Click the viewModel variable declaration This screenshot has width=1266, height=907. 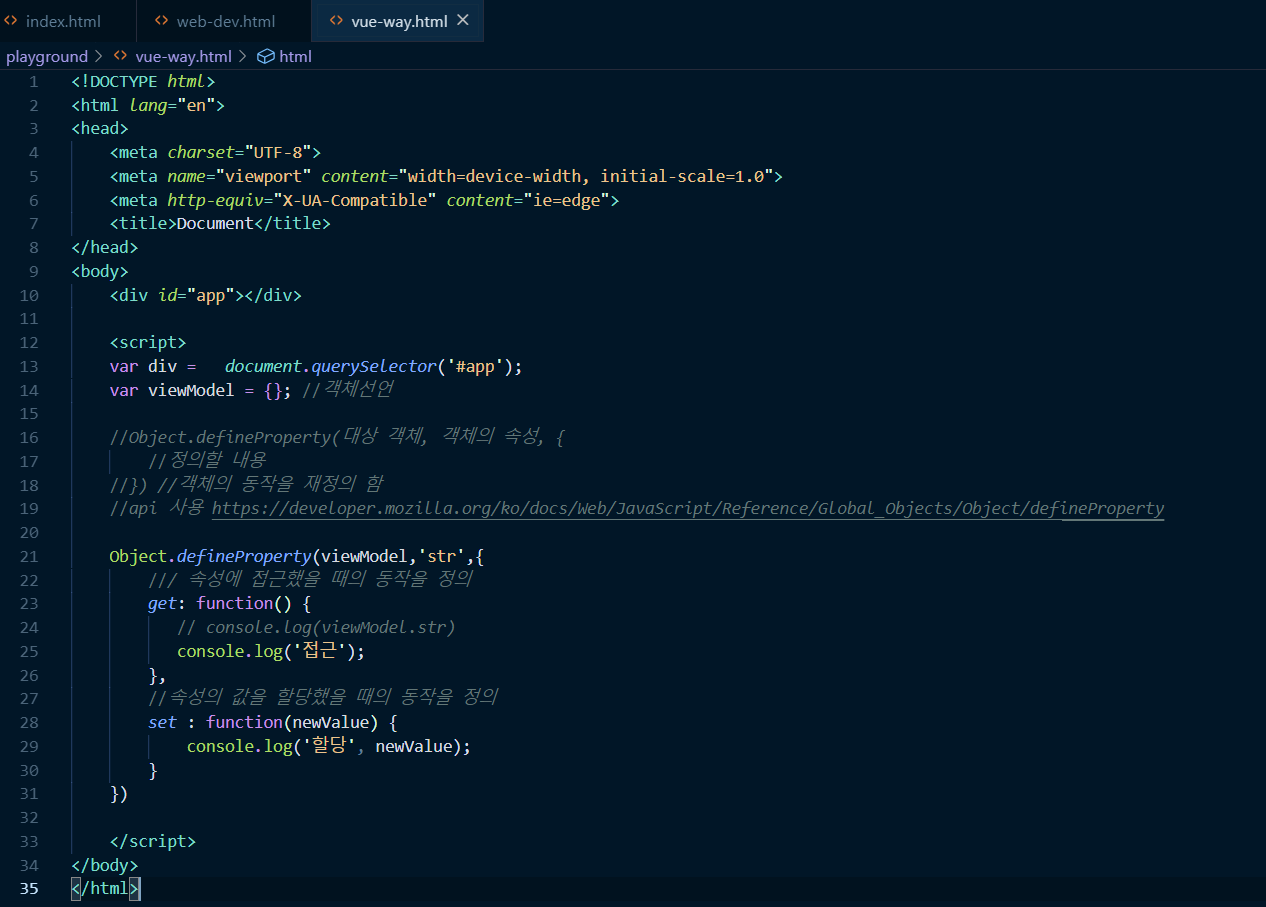191,390
